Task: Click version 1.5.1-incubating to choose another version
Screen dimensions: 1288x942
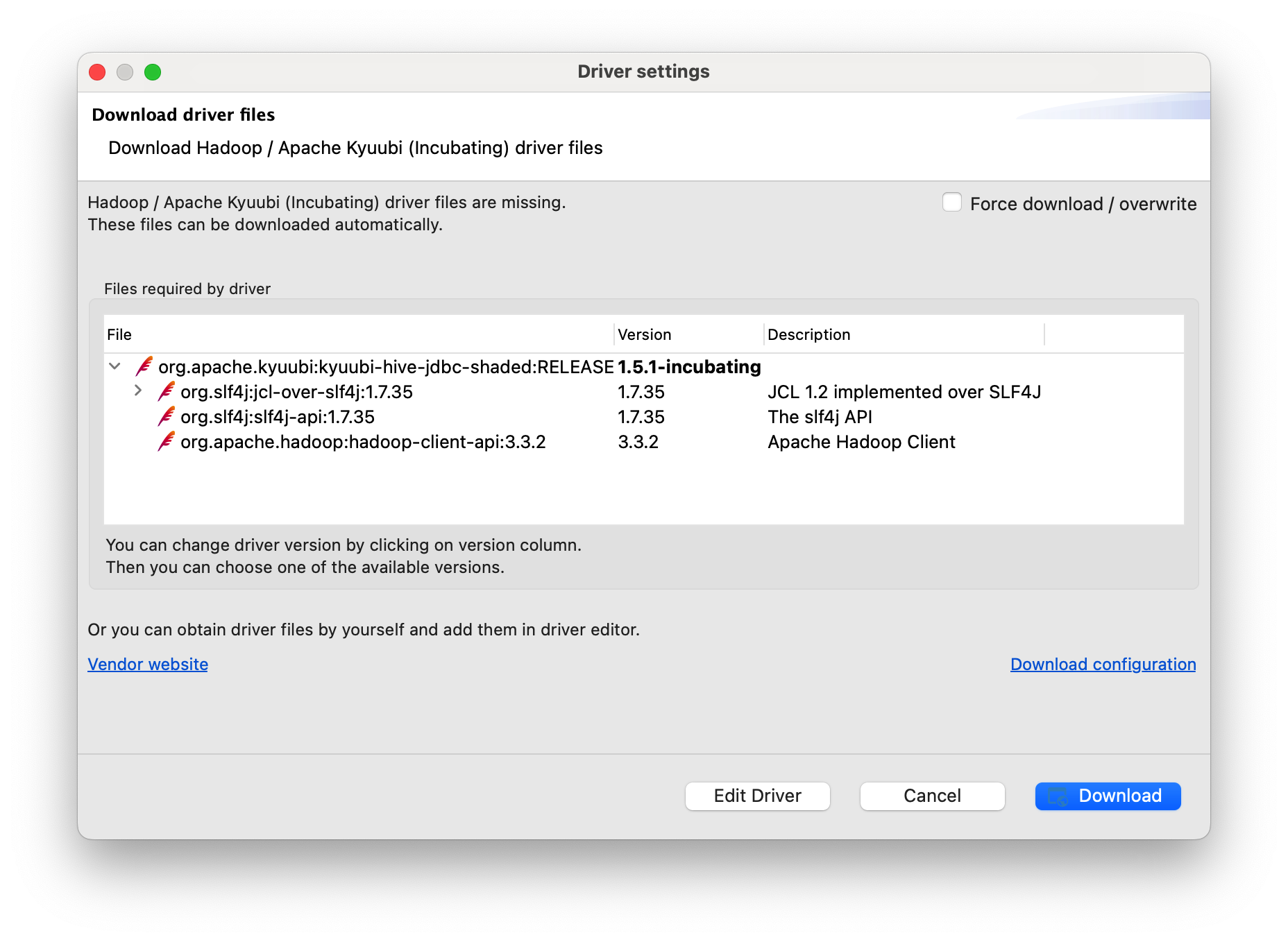Action: 688,366
